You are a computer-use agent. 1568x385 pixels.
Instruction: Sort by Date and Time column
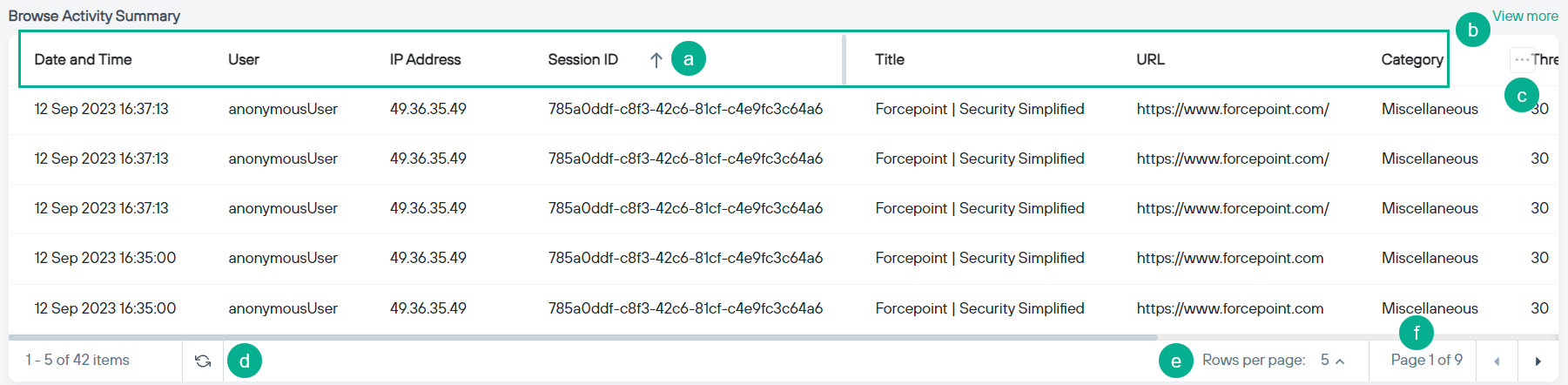pyautogui.click(x=83, y=59)
